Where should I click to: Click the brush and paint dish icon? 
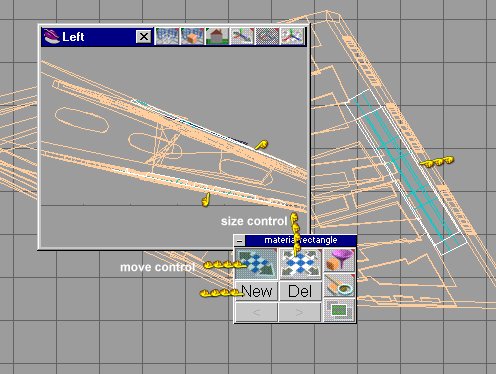tap(339, 285)
